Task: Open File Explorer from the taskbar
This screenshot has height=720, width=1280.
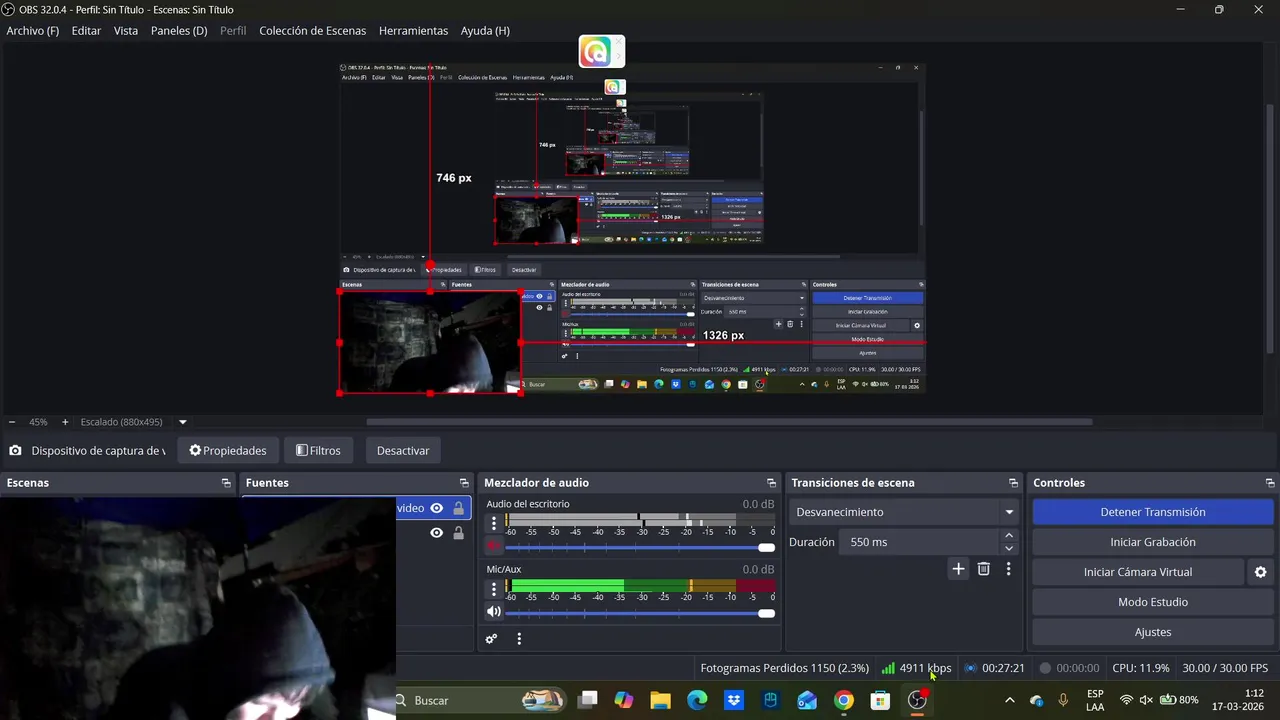Action: point(660,700)
